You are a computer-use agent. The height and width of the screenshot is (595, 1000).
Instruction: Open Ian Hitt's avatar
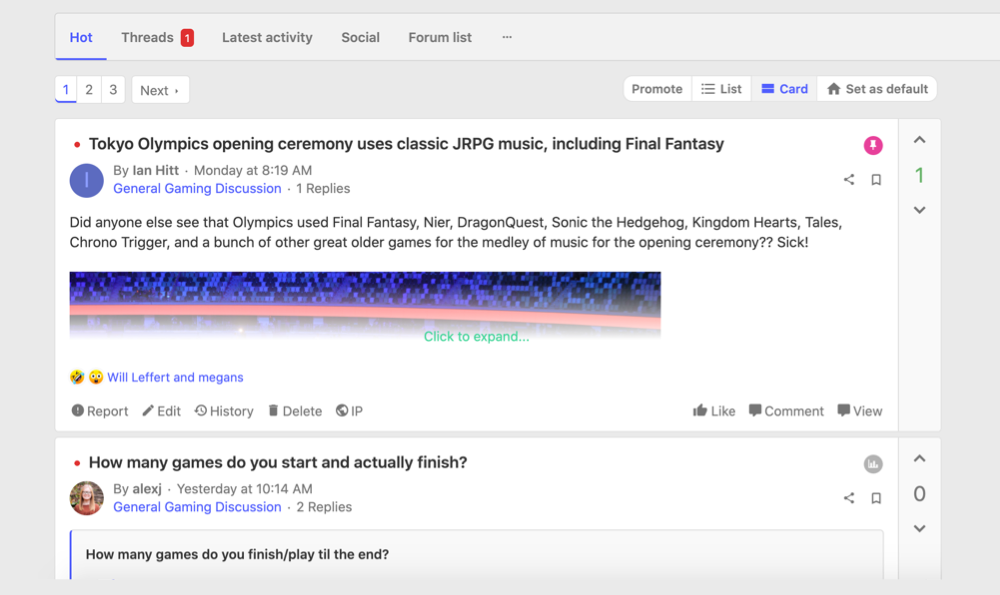87,180
